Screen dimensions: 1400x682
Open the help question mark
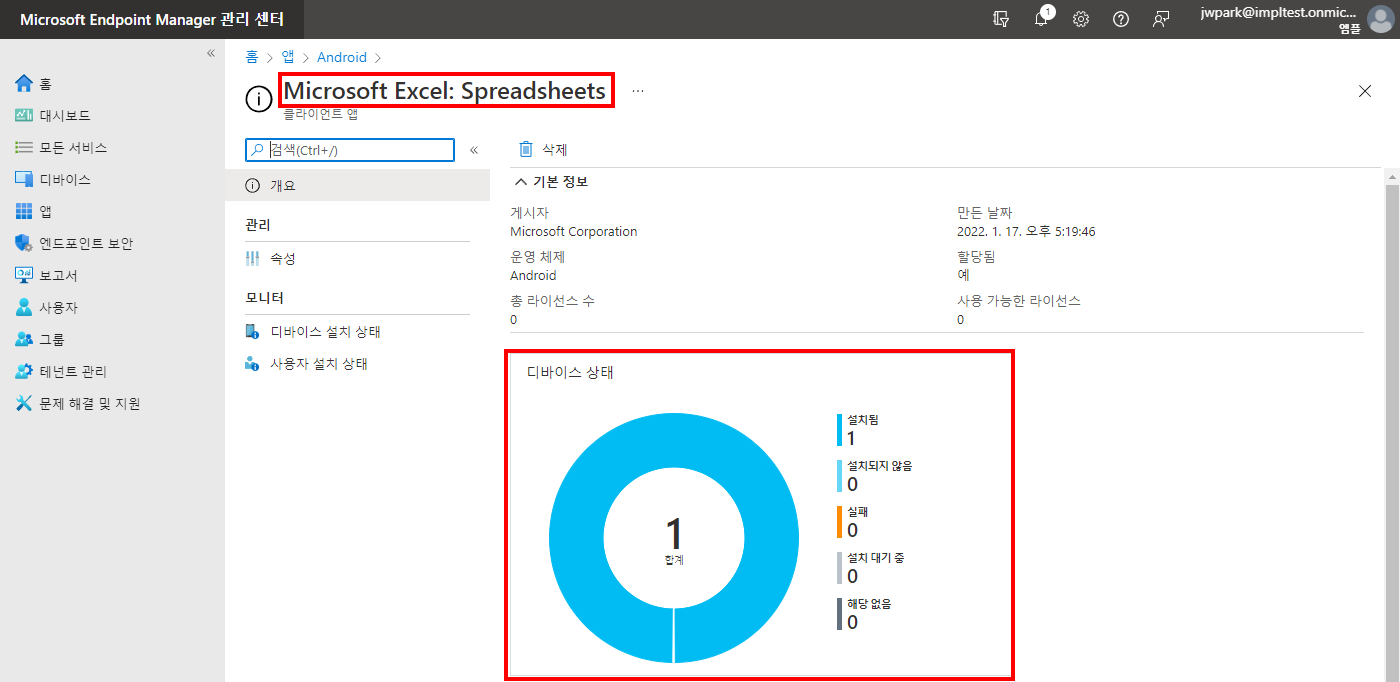pyautogui.click(x=1121, y=19)
